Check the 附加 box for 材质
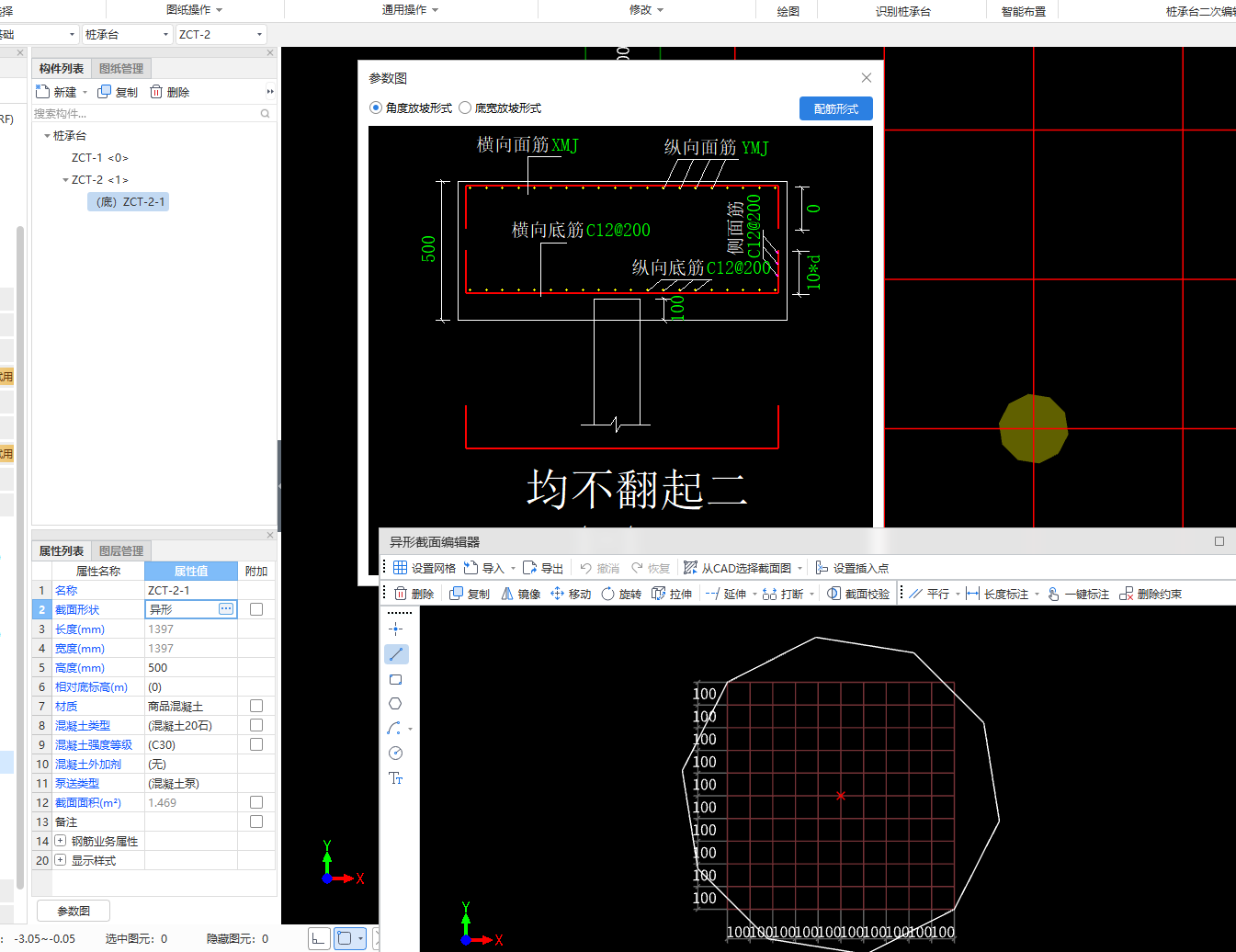The height and width of the screenshot is (952, 1236). click(x=256, y=706)
